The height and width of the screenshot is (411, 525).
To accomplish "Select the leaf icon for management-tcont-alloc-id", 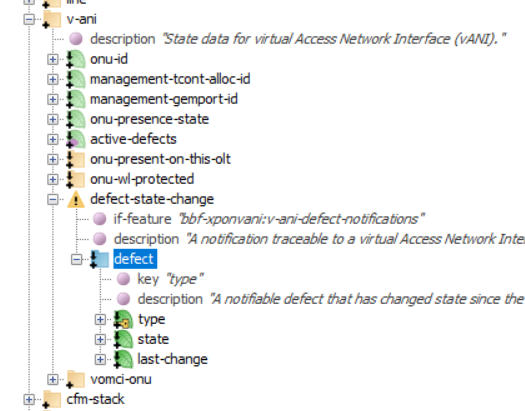I will (76, 79).
